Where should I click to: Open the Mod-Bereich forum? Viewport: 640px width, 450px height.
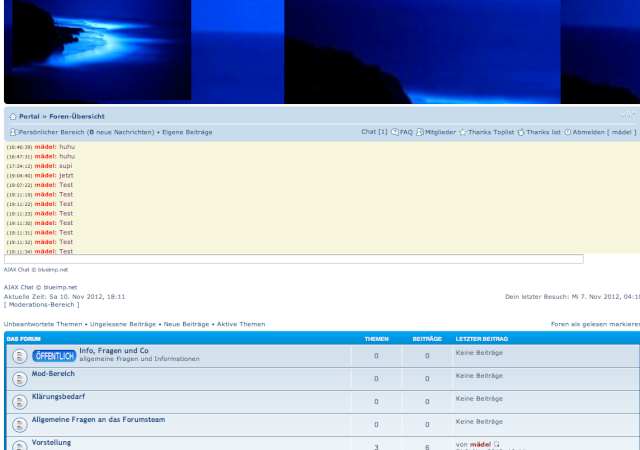(53, 374)
